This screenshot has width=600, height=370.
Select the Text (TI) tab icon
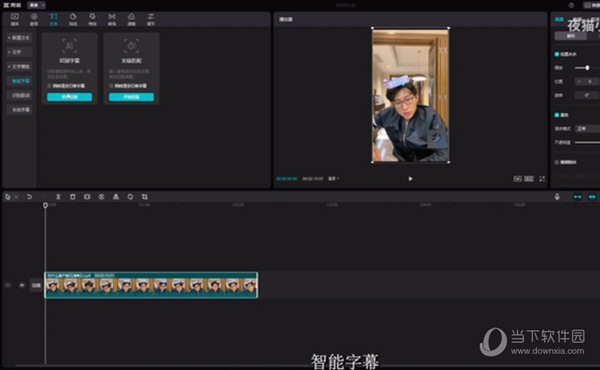point(54,16)
